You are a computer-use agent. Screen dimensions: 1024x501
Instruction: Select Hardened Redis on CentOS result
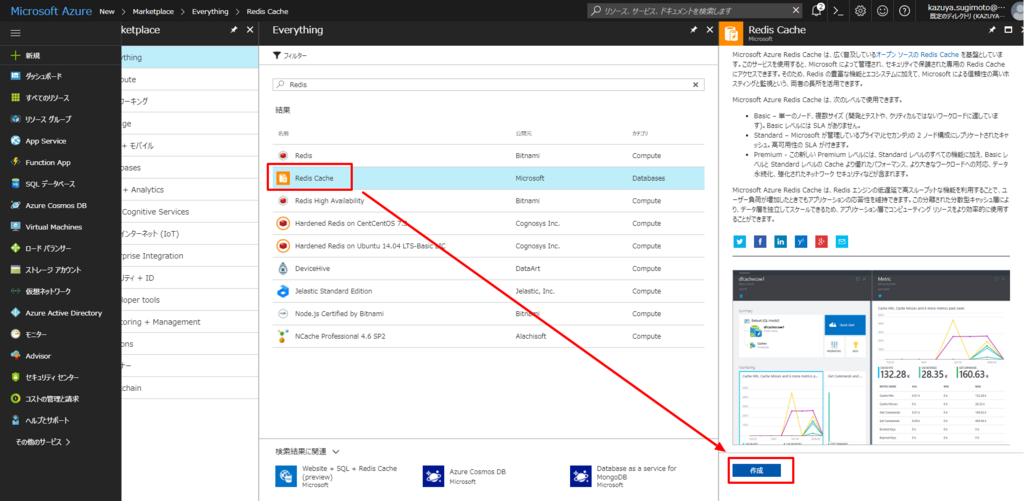pos(488,223)
